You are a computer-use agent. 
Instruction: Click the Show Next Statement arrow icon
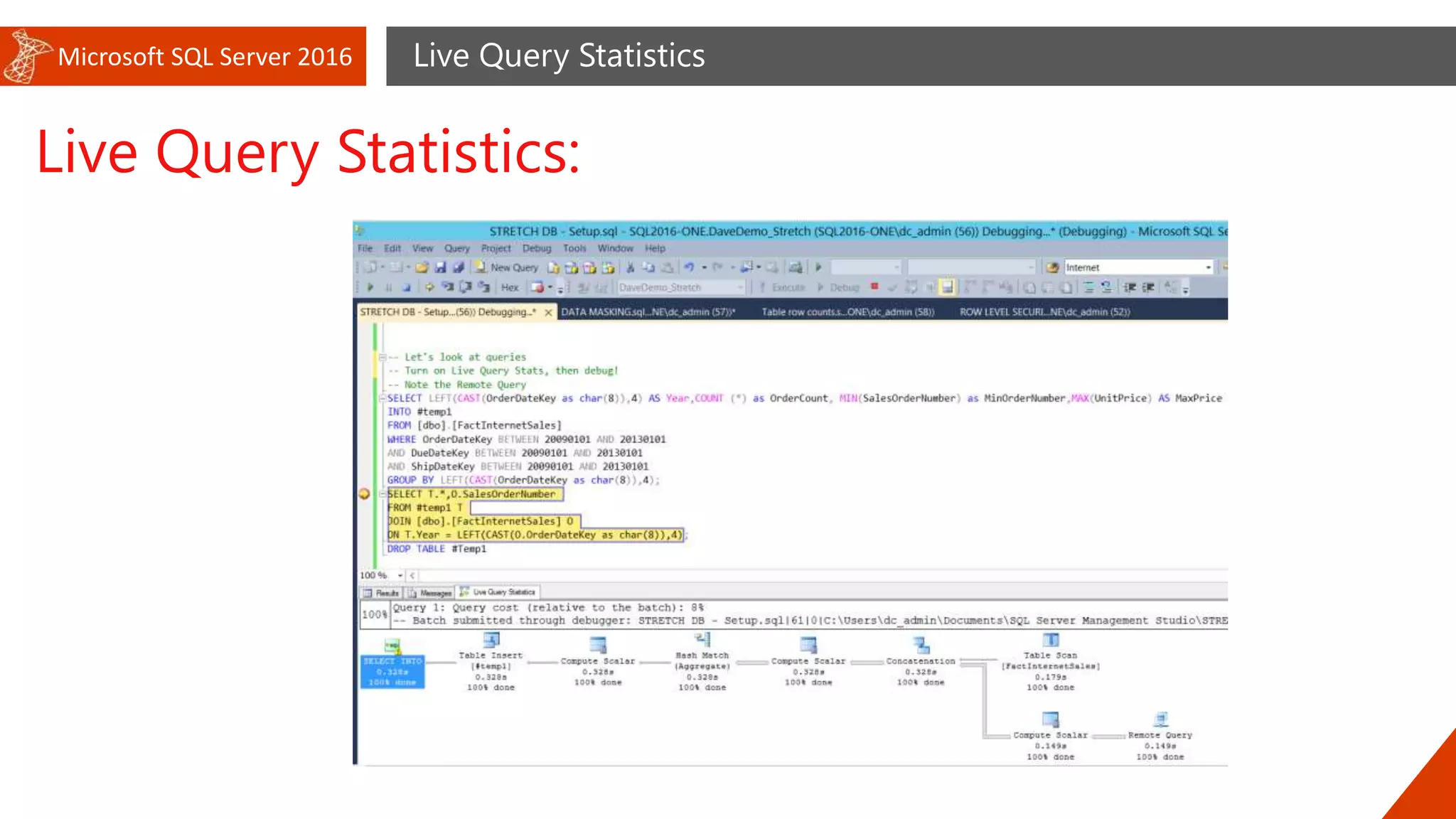tap(429, 287)
